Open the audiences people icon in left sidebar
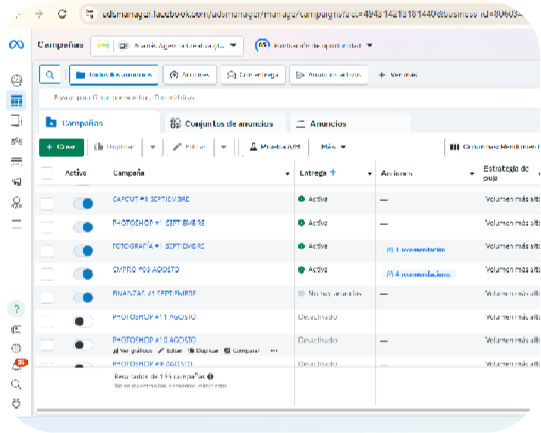541x433 pixels. tap(16, 141)
